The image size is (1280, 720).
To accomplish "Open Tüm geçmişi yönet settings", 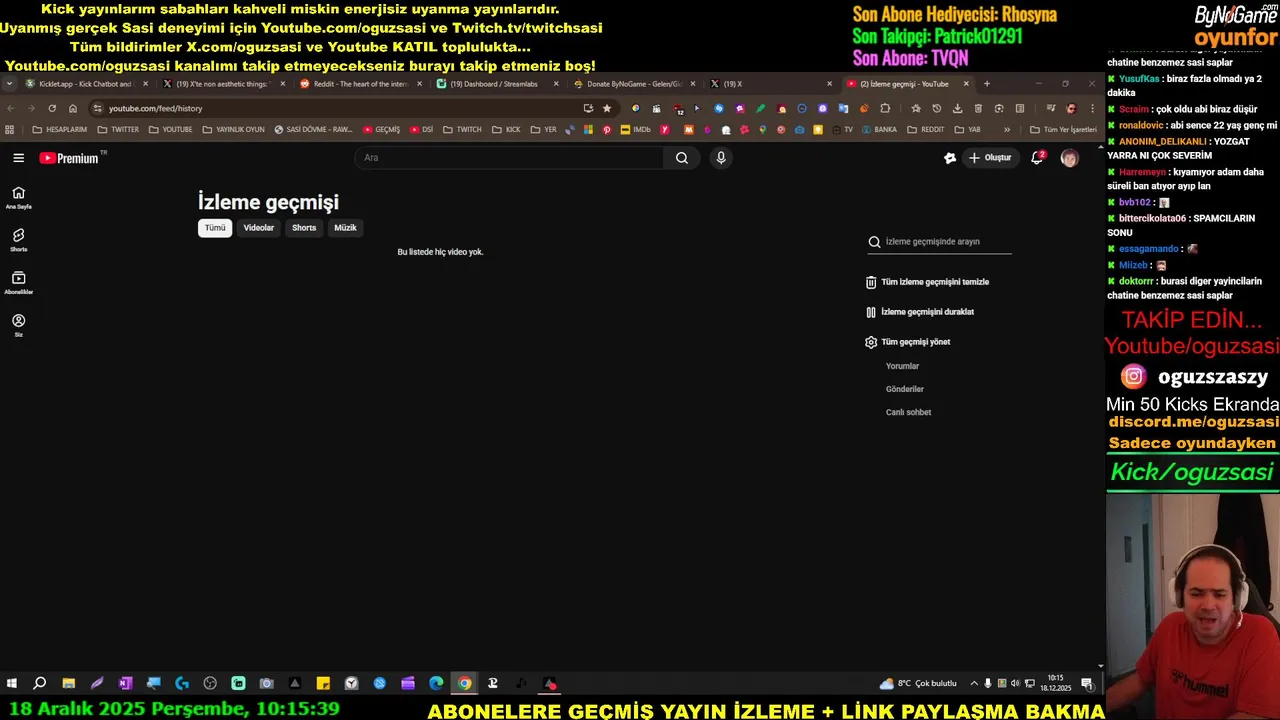I will [908, 342].
